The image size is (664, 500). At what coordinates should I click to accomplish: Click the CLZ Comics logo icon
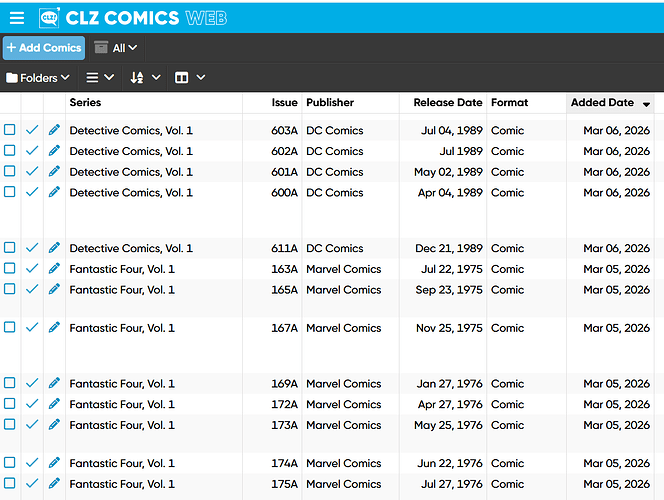pyautogui.click(x=50, y=18)
